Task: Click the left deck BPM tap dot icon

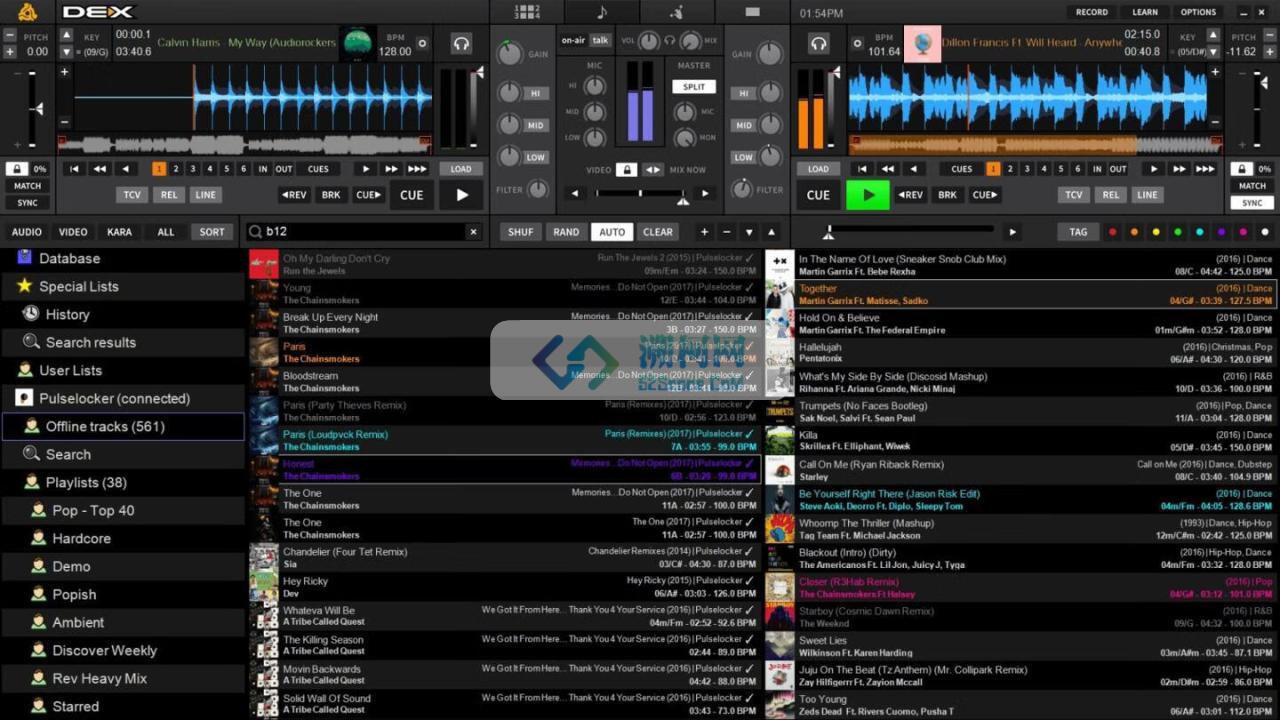Action: 422,44
